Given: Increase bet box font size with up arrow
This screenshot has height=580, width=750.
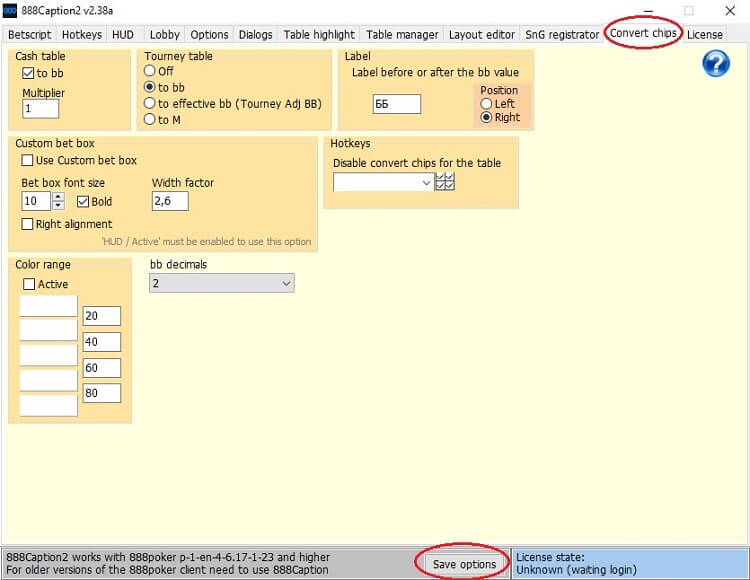Looking at the screenshot, I should click(58, 197).
